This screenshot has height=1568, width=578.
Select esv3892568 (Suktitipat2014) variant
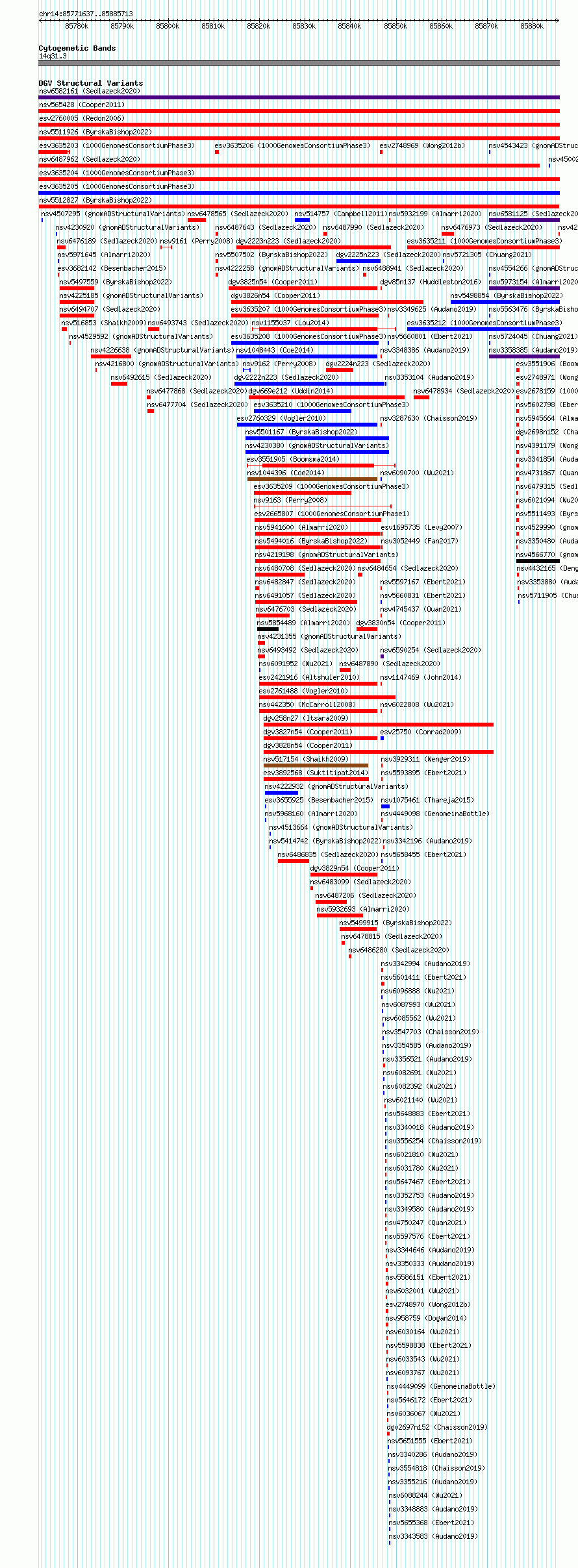click(316, 773)
